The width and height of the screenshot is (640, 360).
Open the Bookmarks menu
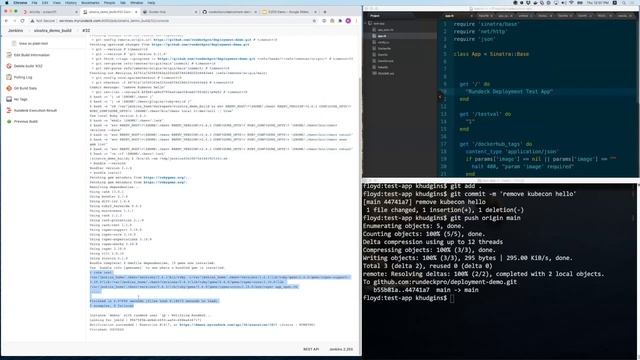(x=90, y=2)
